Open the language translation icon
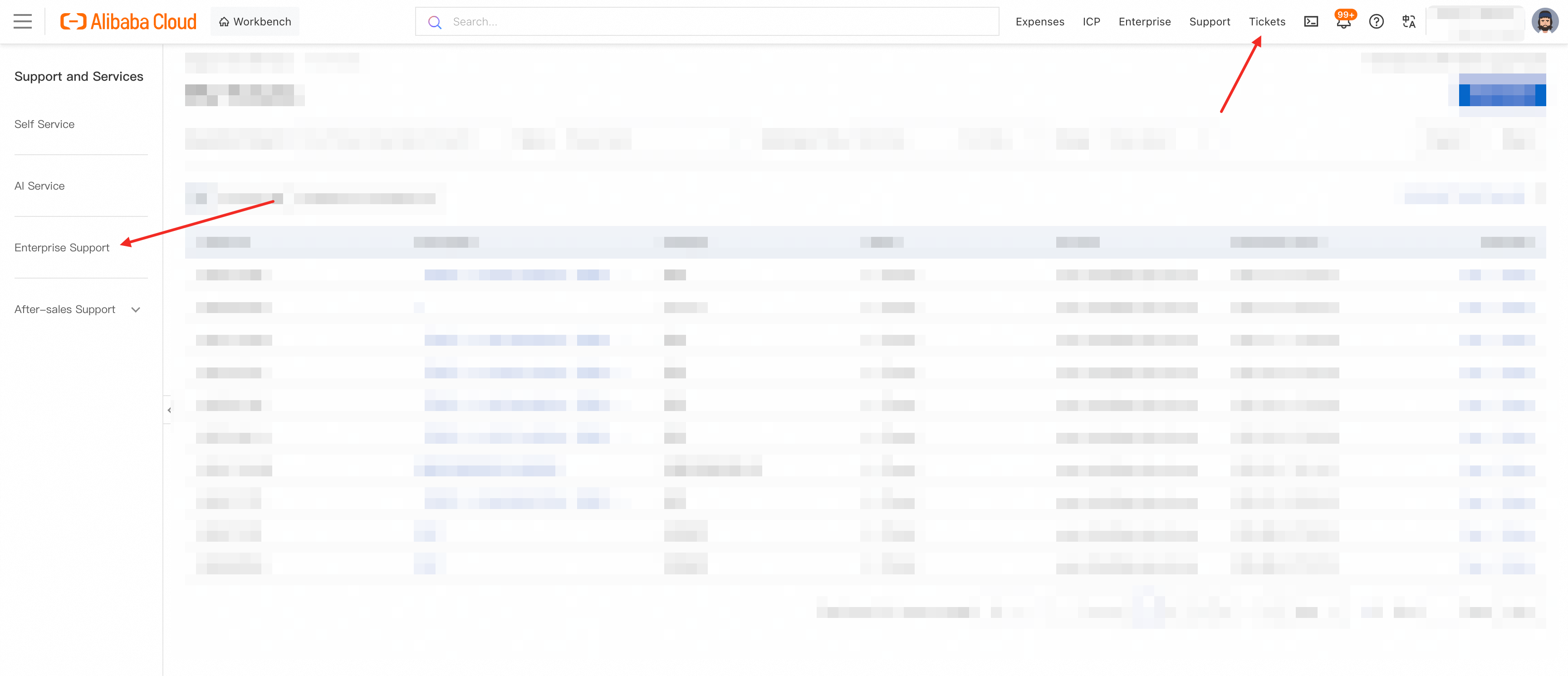The width and height of the screenshot is (1568, 676). [x=1408, y=22]
